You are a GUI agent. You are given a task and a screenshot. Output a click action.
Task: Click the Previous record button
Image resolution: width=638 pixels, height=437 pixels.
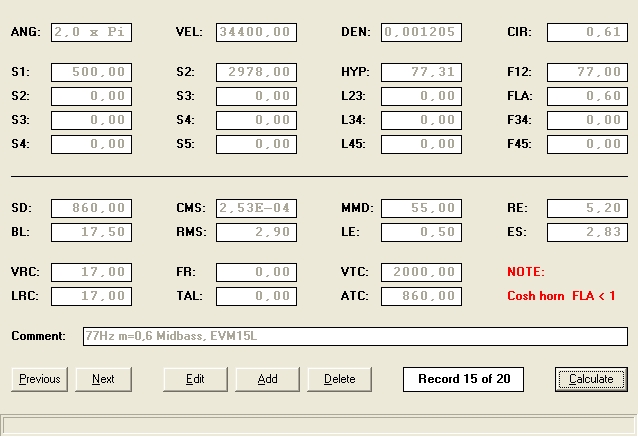click(40, 379)
